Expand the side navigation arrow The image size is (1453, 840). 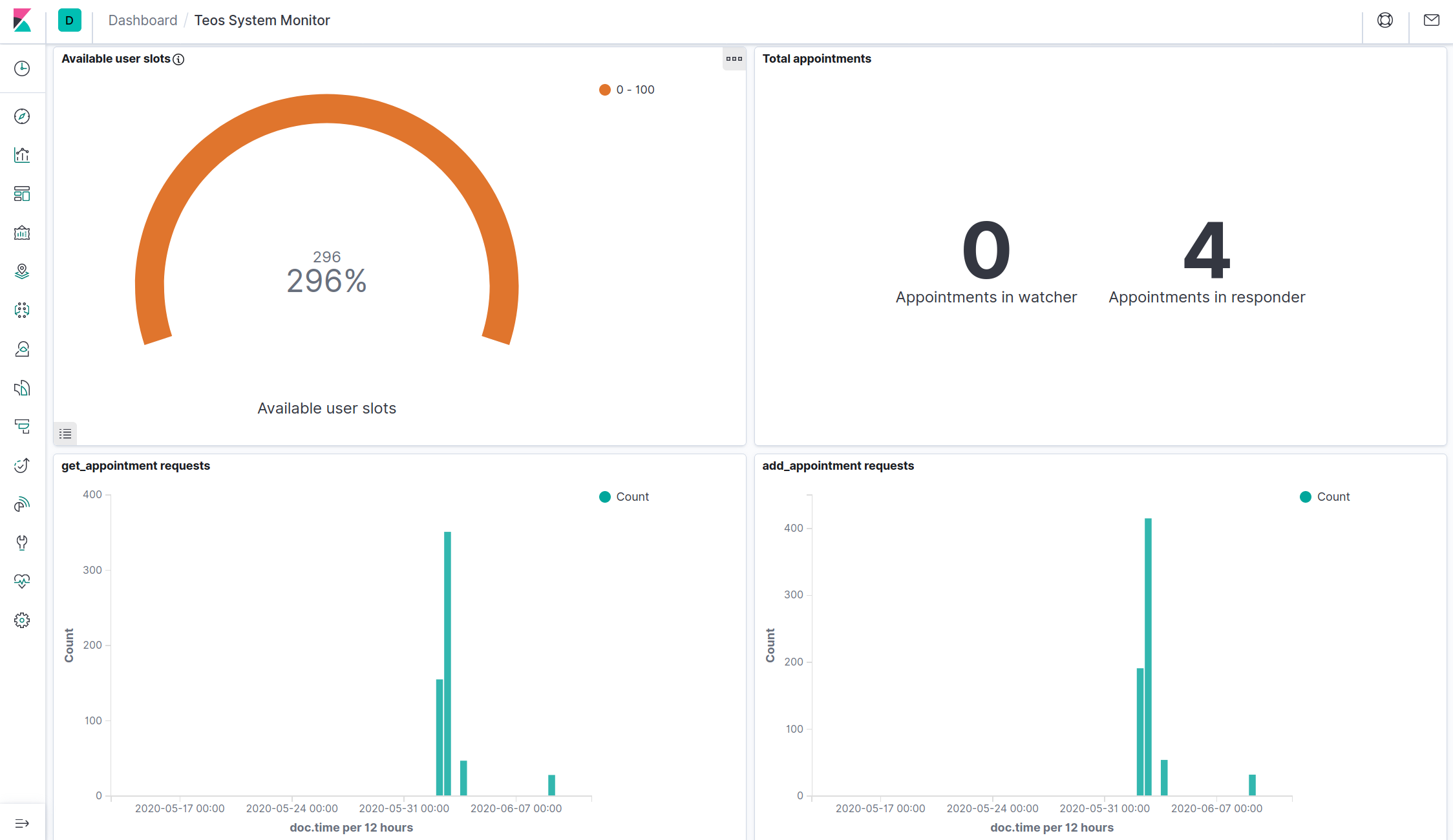(22, 823)
